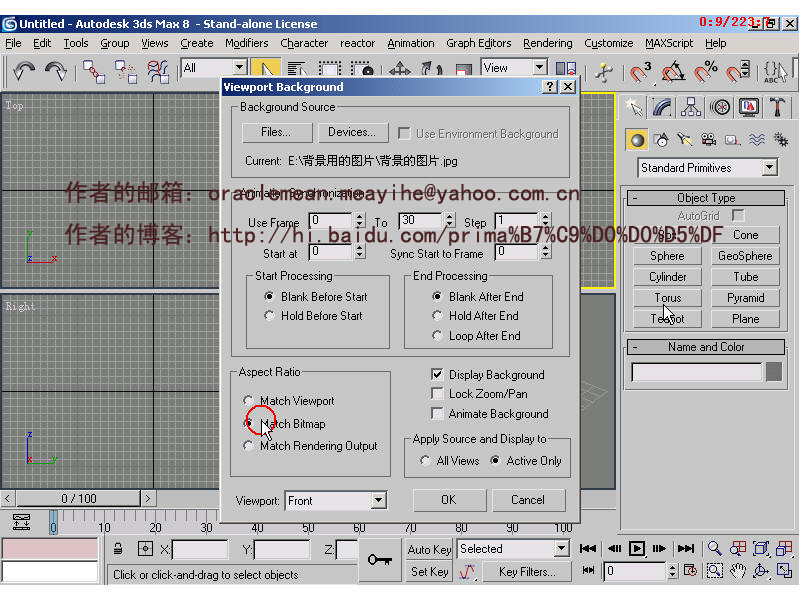The image size is (800, 600).
Task: Enable the Lock Zoom/Pan checkbox
Action: click(437, 393)
